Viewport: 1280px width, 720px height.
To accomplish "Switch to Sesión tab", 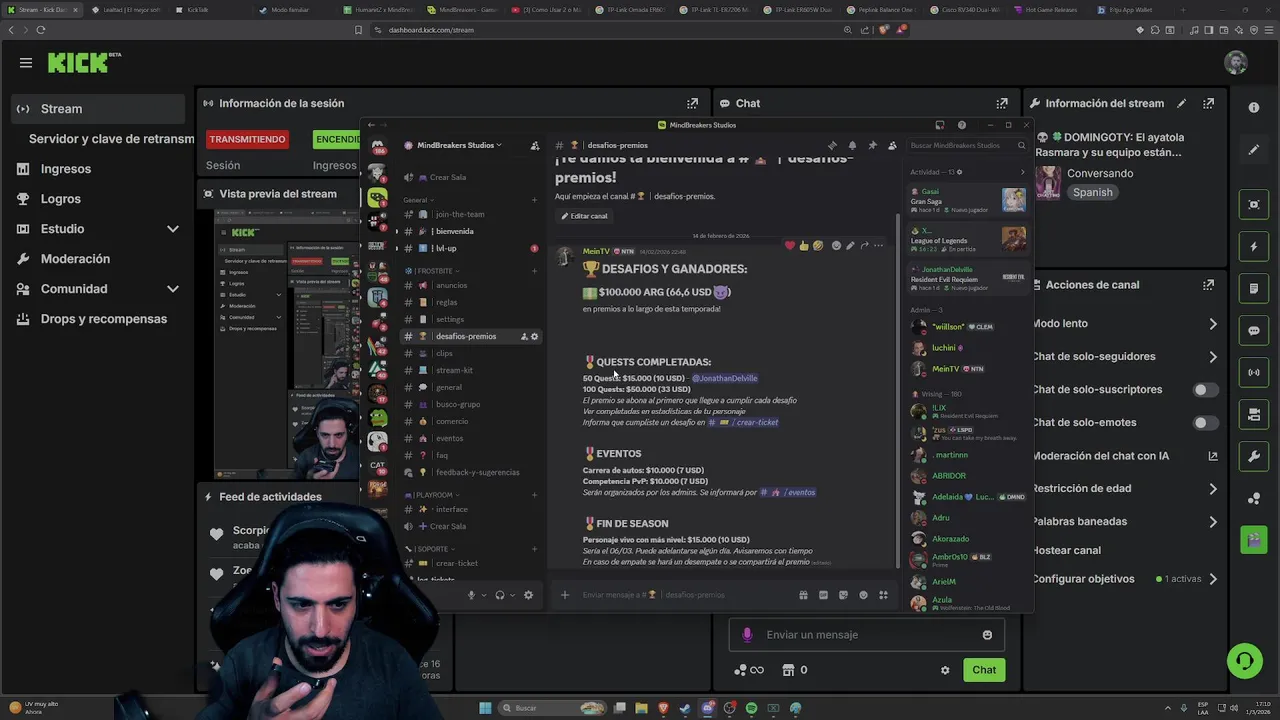I will point(223,166).
